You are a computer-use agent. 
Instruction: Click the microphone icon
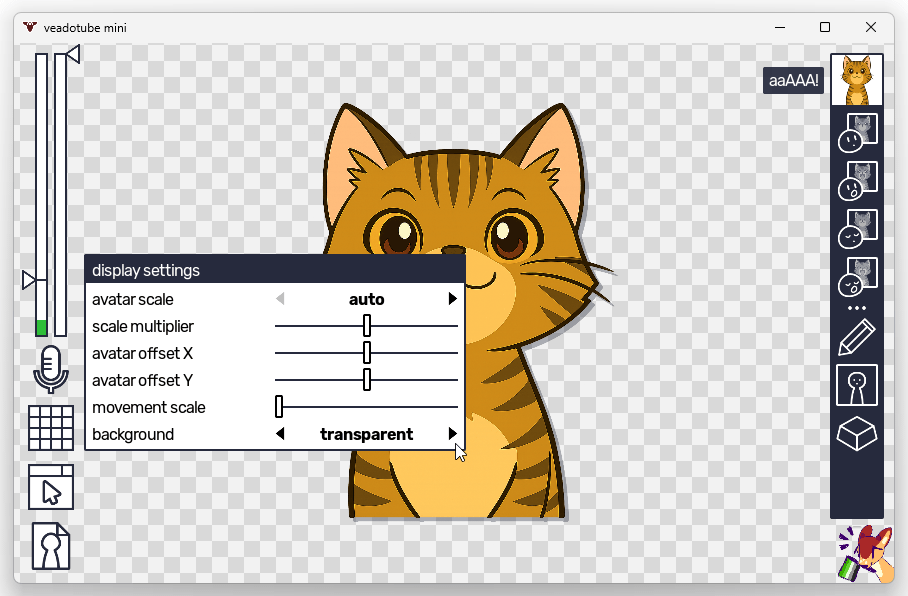50,369
